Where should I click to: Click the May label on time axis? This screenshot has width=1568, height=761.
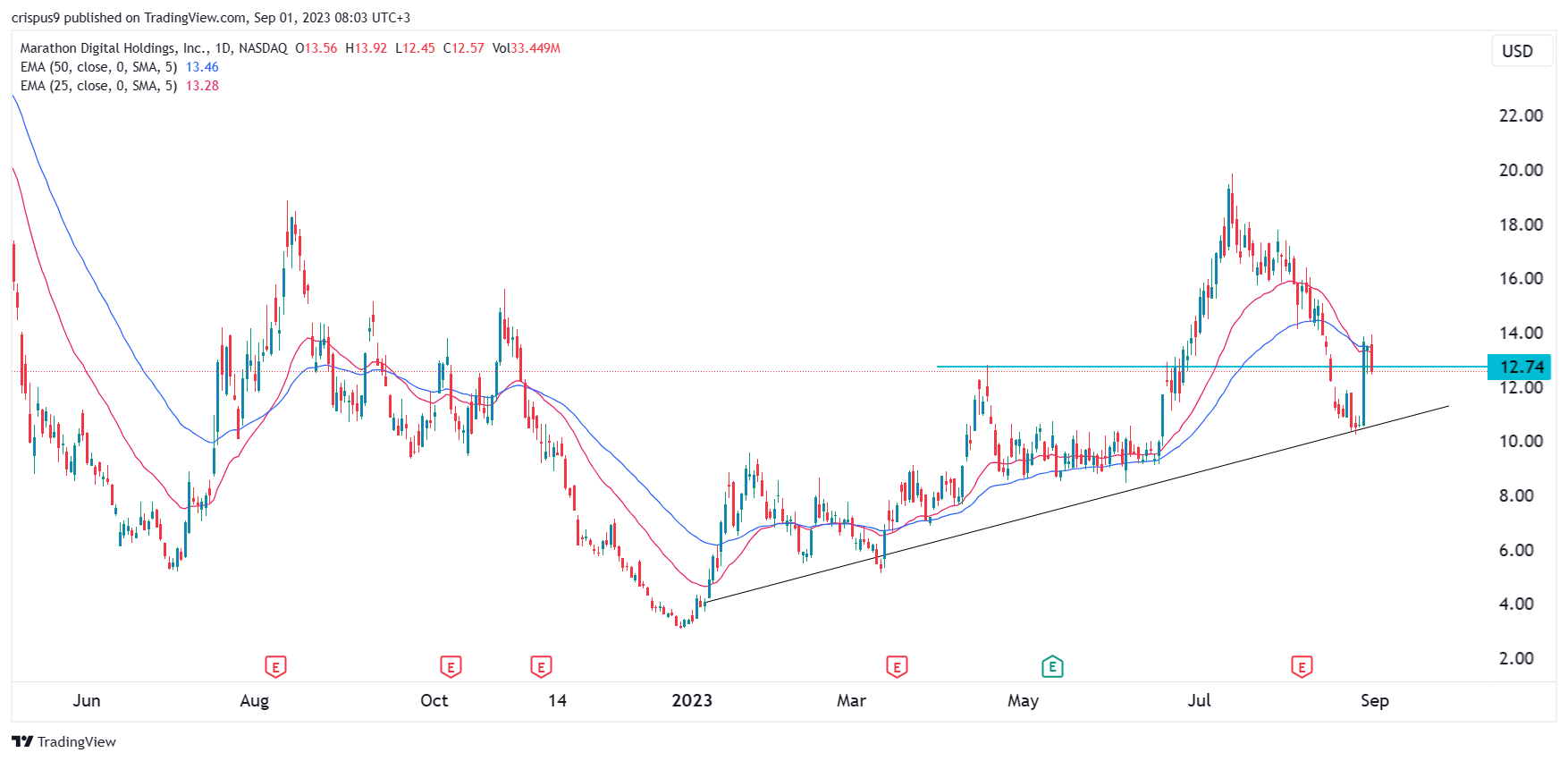coord(1023,700)
